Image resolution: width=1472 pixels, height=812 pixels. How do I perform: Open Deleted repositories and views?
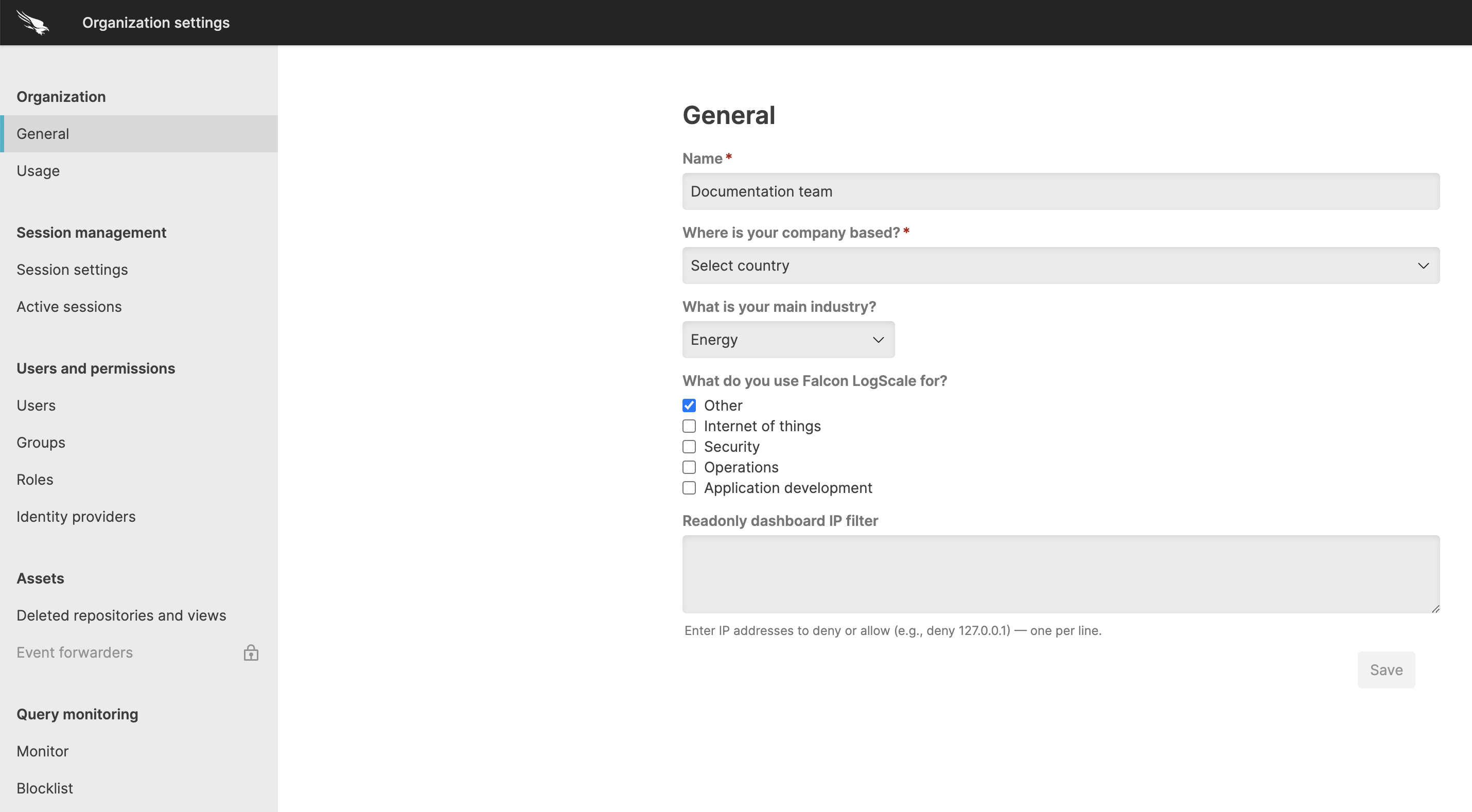121,615
